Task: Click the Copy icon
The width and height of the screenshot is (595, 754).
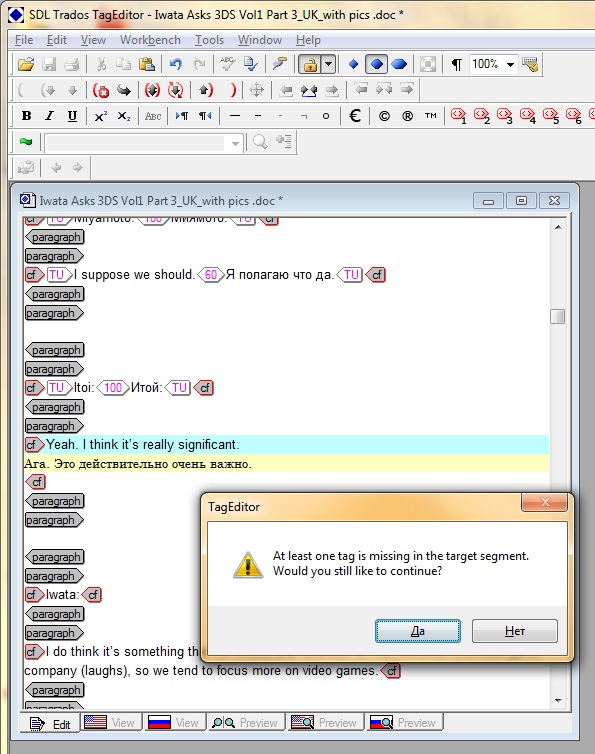Action: coord(124,64)
